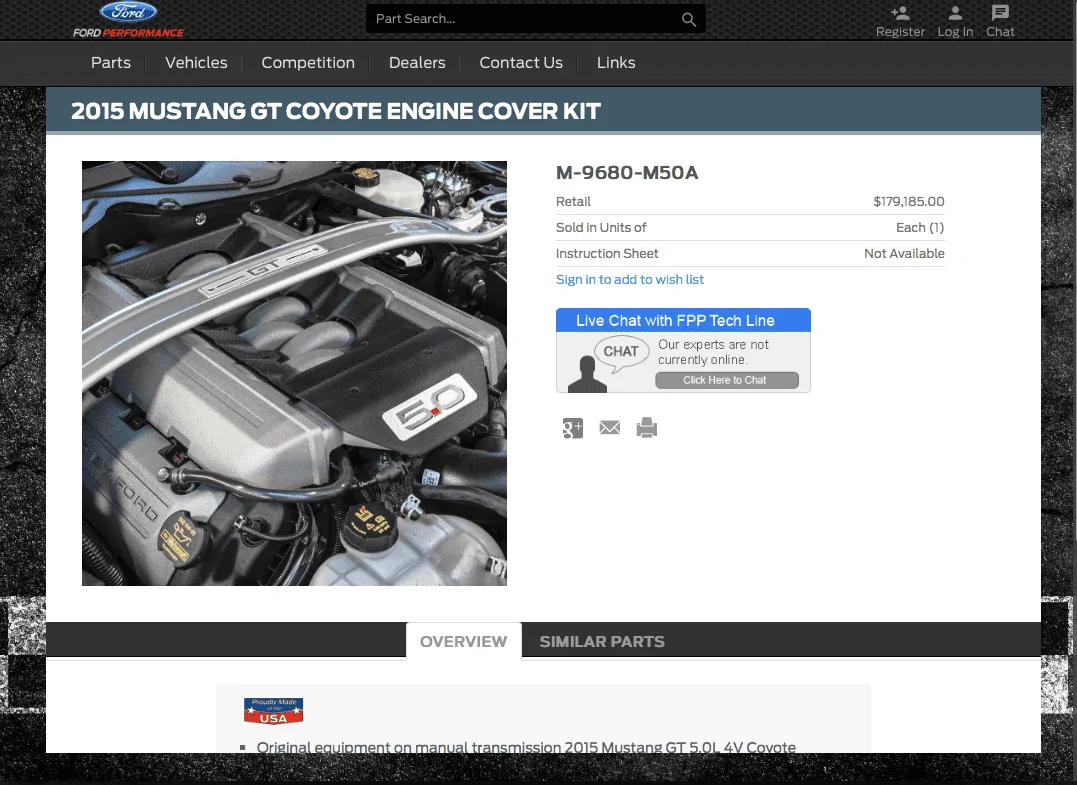Switch to the Overview tab
The image size is (1077, 785).
(x=464, y=641)
